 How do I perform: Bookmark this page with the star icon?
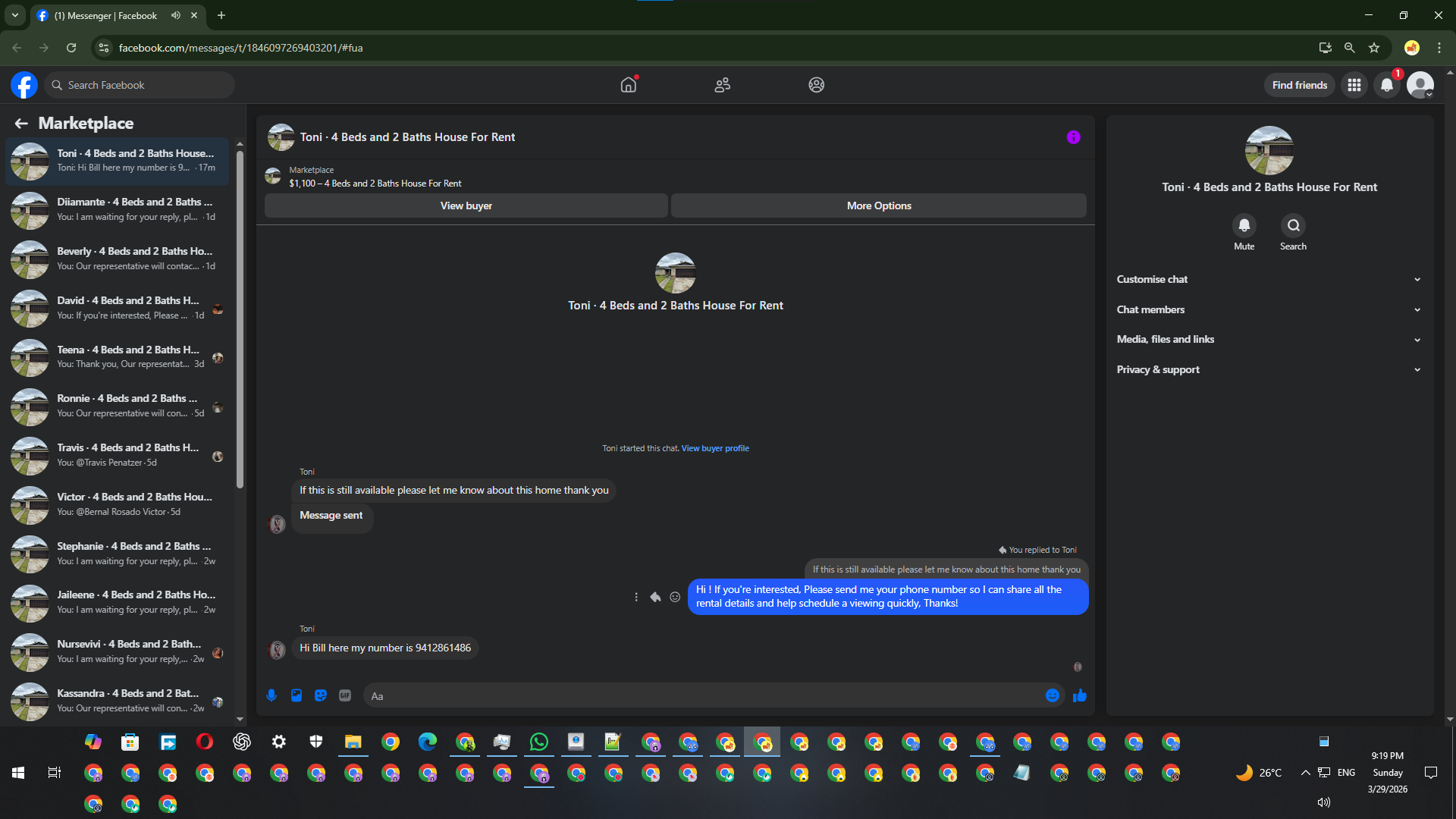click(1374, 48)
